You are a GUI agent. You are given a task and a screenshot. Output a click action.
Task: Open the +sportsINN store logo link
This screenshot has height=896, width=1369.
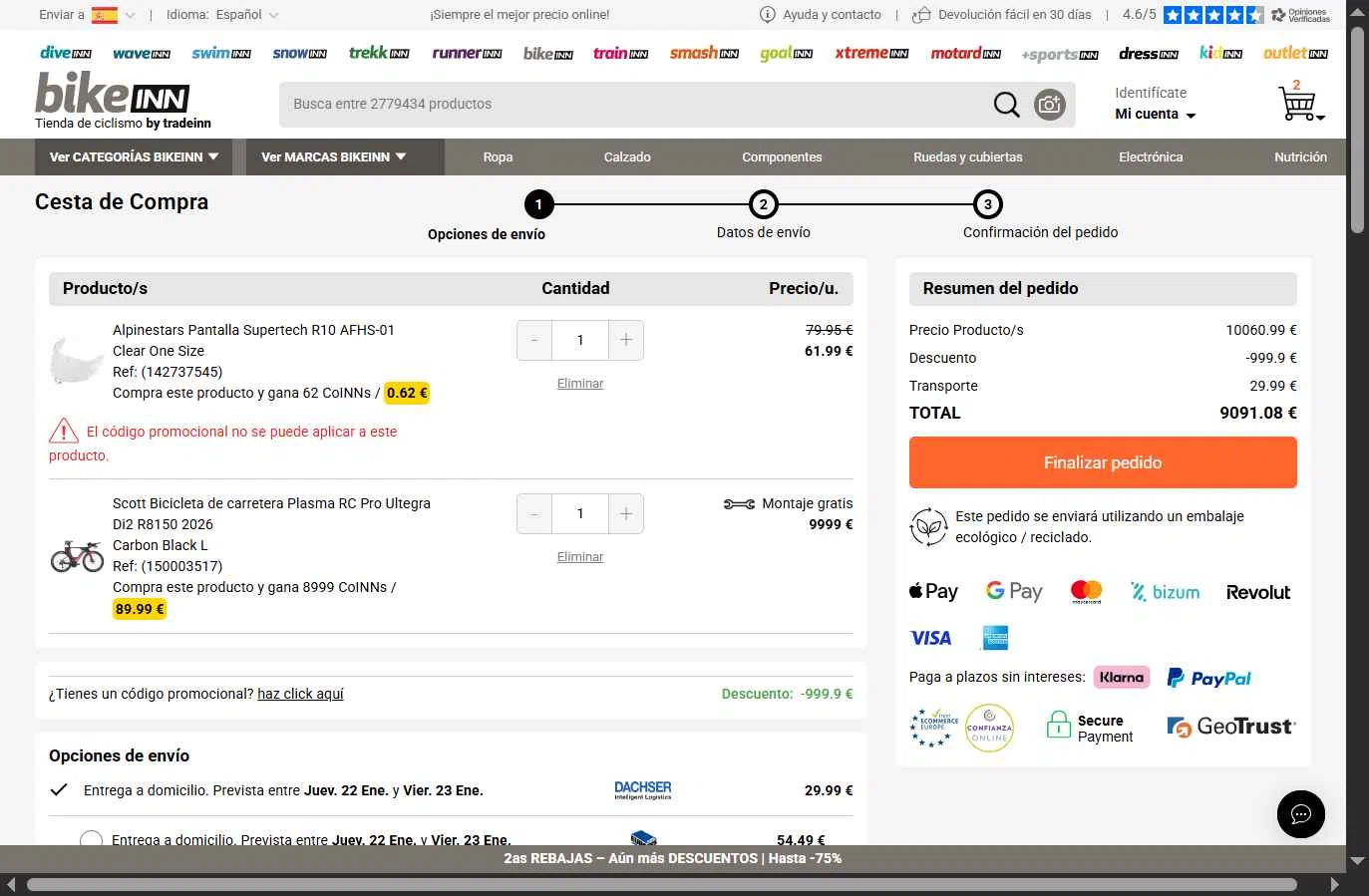tap(1060, 54)
